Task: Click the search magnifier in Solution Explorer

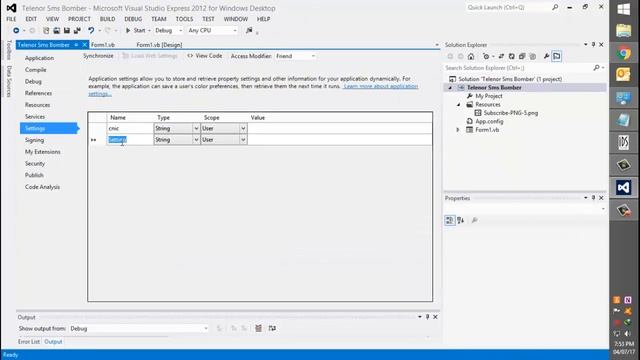Action: pos(596,68)
